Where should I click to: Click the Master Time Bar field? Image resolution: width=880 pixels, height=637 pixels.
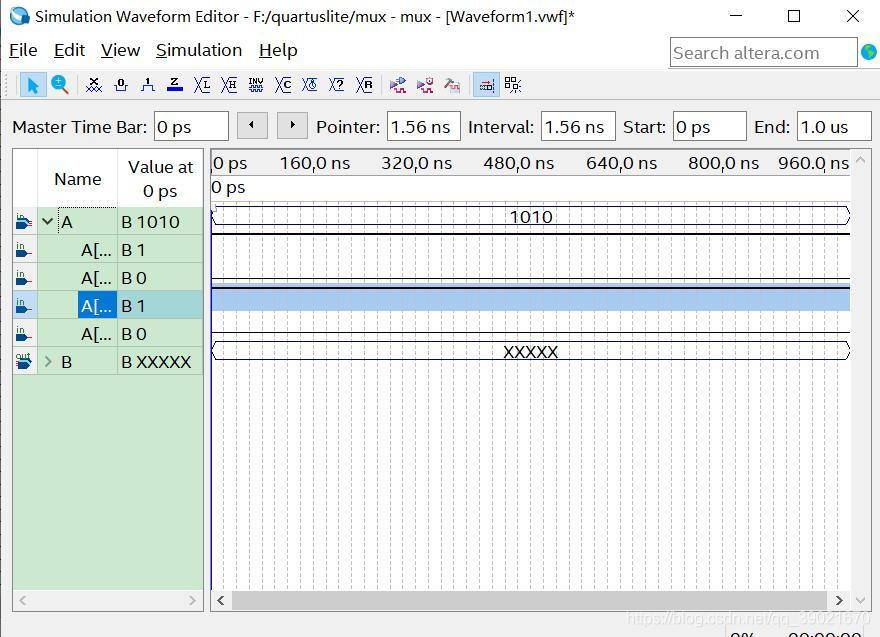click(191, 126)
